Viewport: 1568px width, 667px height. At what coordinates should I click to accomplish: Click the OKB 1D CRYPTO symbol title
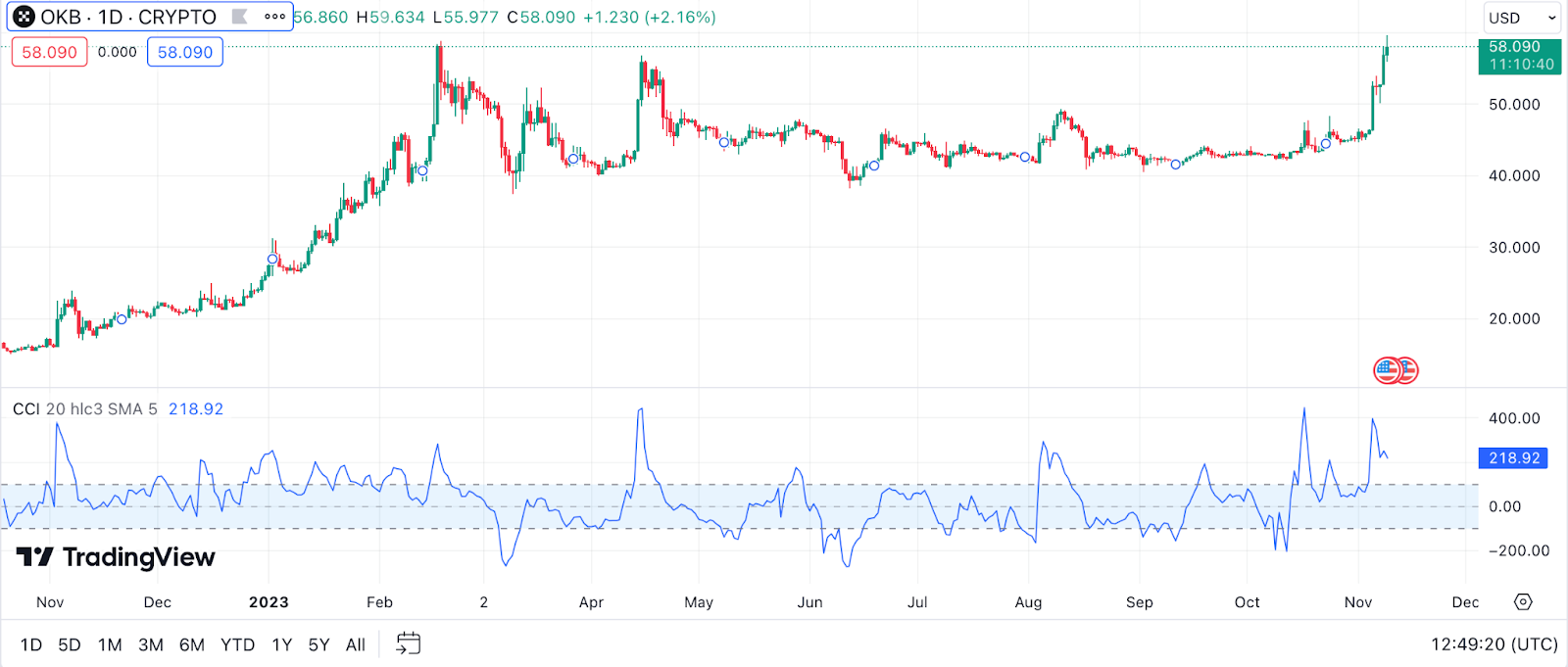[x=127, y=17]
